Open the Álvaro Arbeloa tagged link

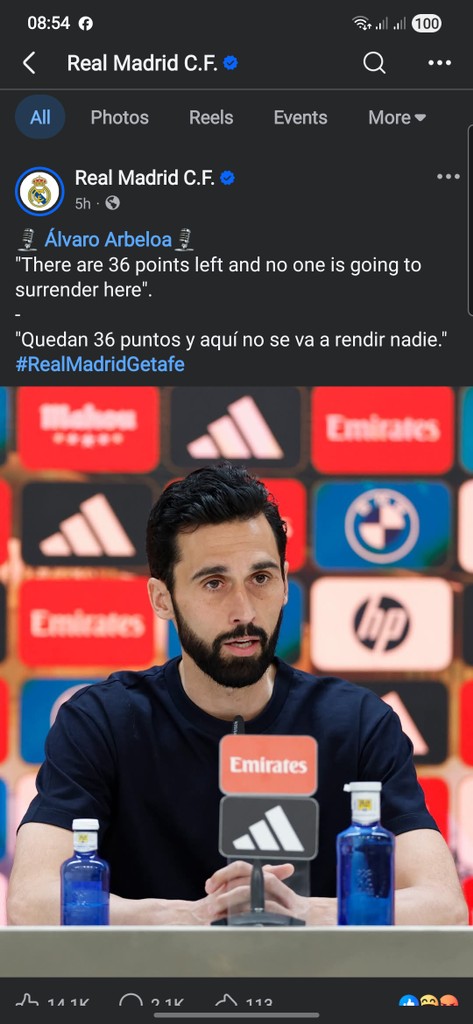[108, 240]
